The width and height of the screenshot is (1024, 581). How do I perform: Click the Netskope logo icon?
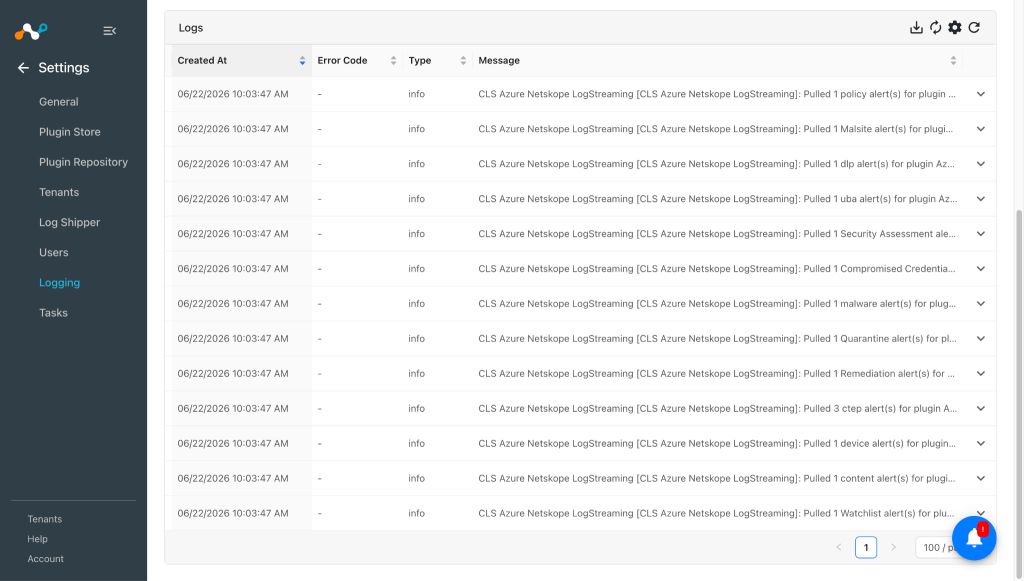coord(31,31)
